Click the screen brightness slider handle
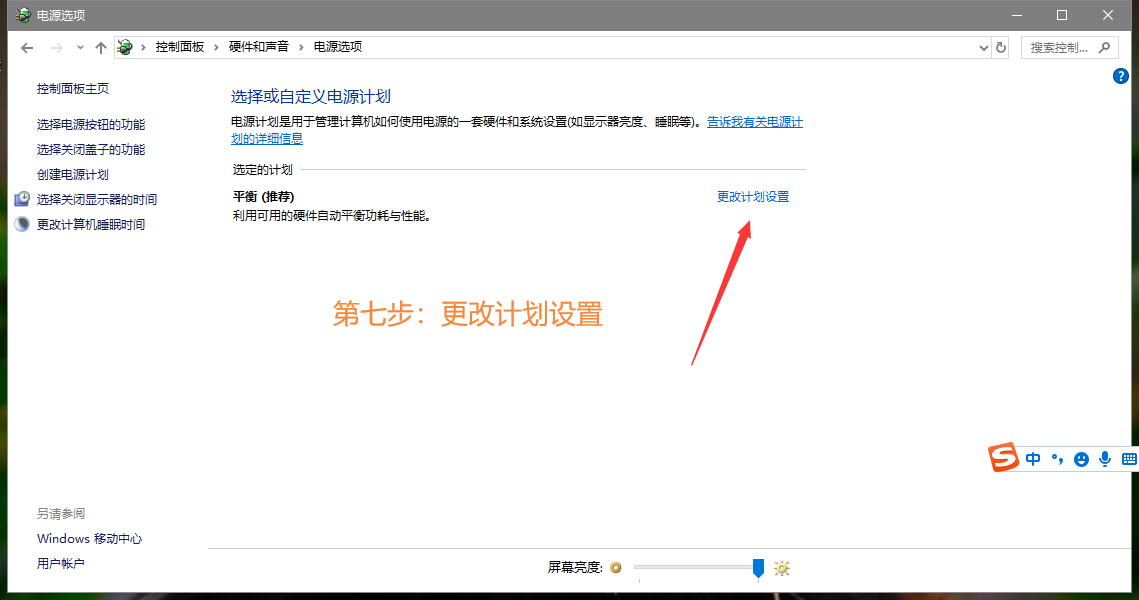This screenshot has height=600, width=1139. click(758, 568)
